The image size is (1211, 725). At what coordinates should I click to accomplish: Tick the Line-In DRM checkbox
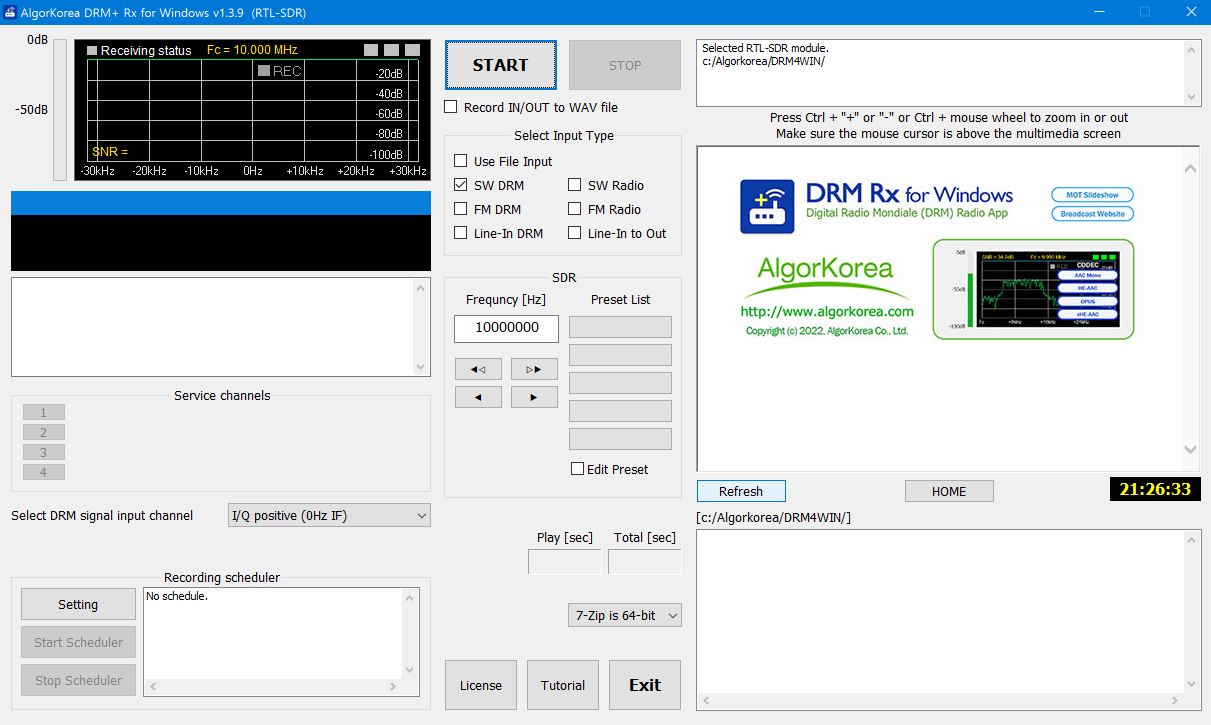point(461,233)
